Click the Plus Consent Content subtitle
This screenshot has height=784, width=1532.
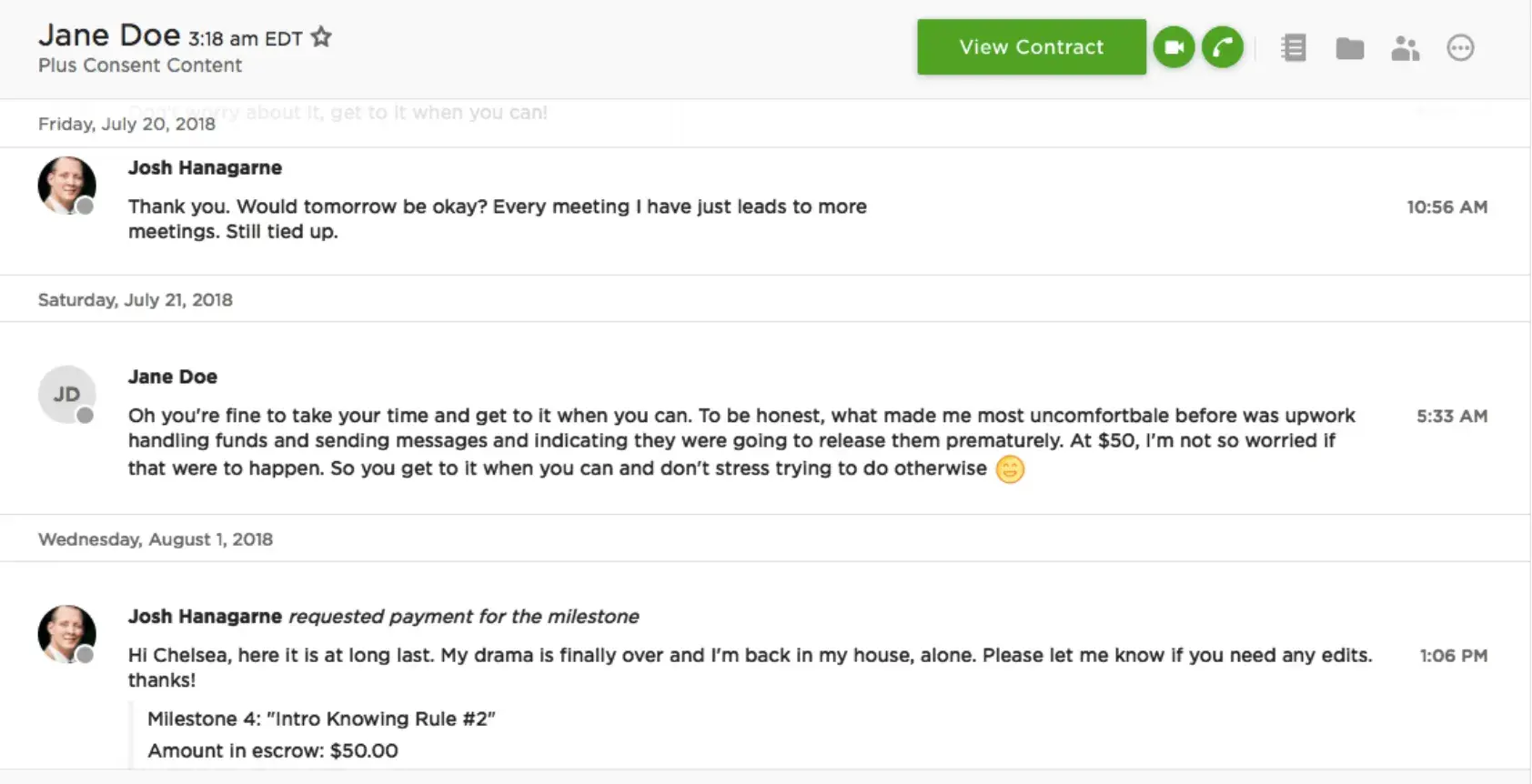click(140, 65)
